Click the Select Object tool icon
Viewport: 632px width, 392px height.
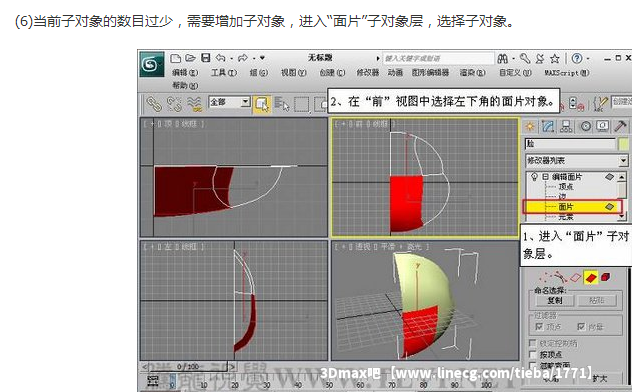coord(262,104)
